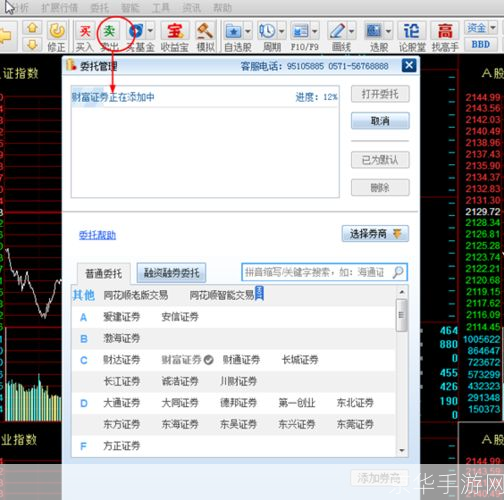Collapse broker list via 选择券商 button
The width and height of the screenshot is (504, 500).
click(x=375, y=234)
